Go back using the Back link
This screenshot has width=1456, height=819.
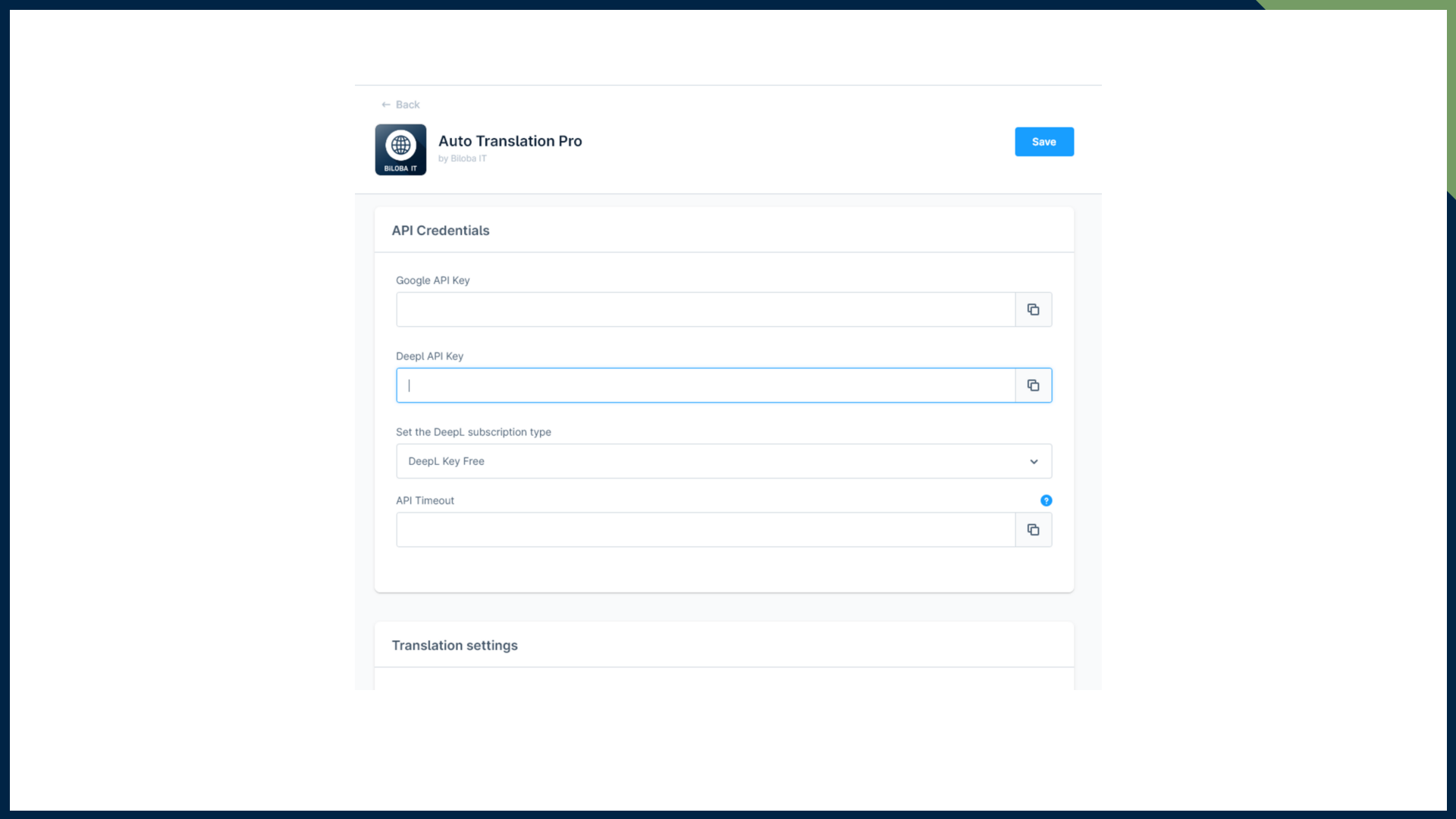tap(407, 105)
